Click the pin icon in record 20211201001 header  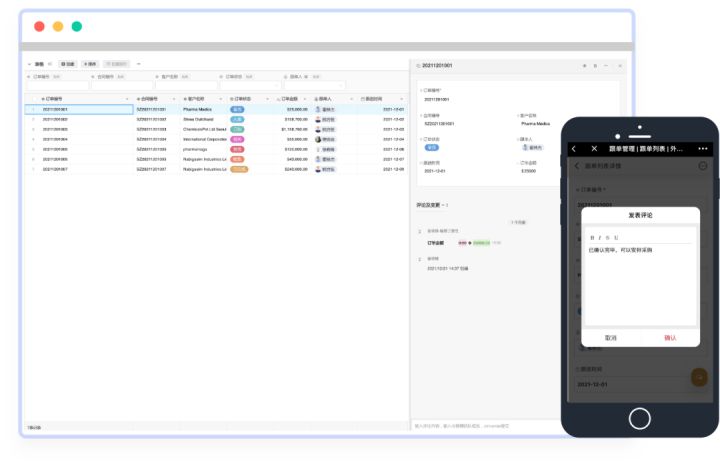[585, 66]
